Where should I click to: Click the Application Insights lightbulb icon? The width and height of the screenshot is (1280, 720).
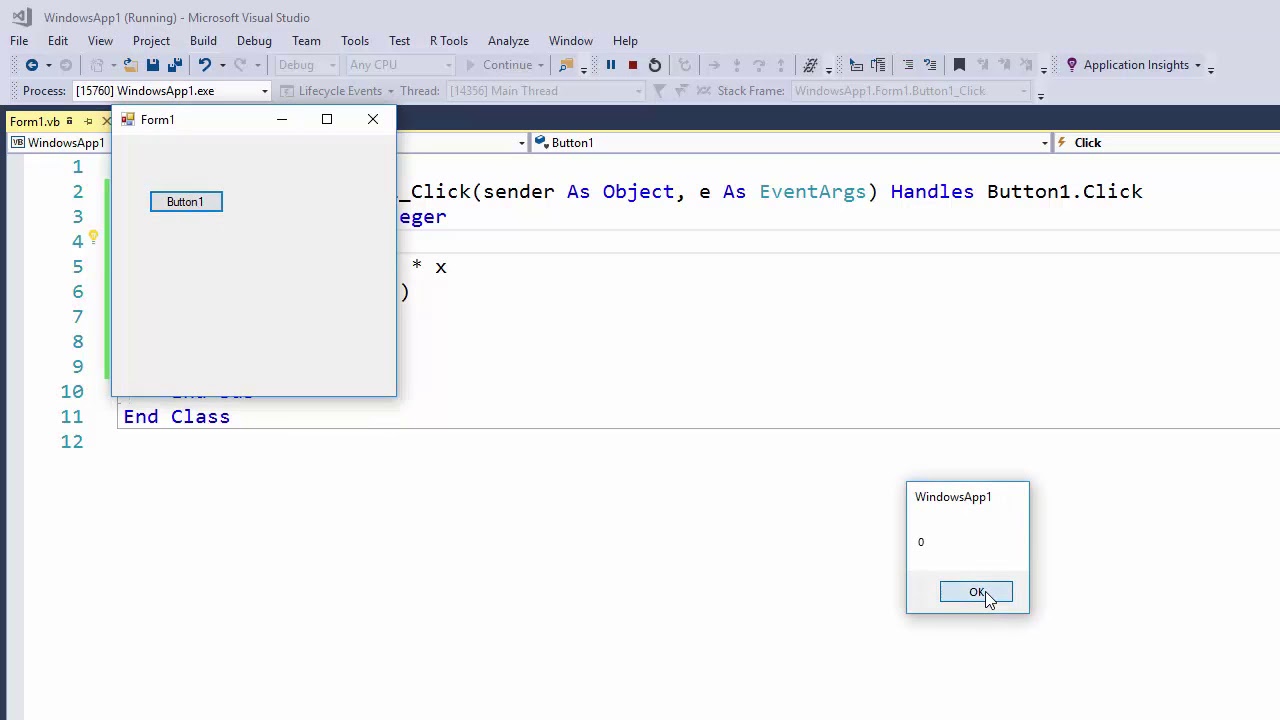pos(1072,65)
